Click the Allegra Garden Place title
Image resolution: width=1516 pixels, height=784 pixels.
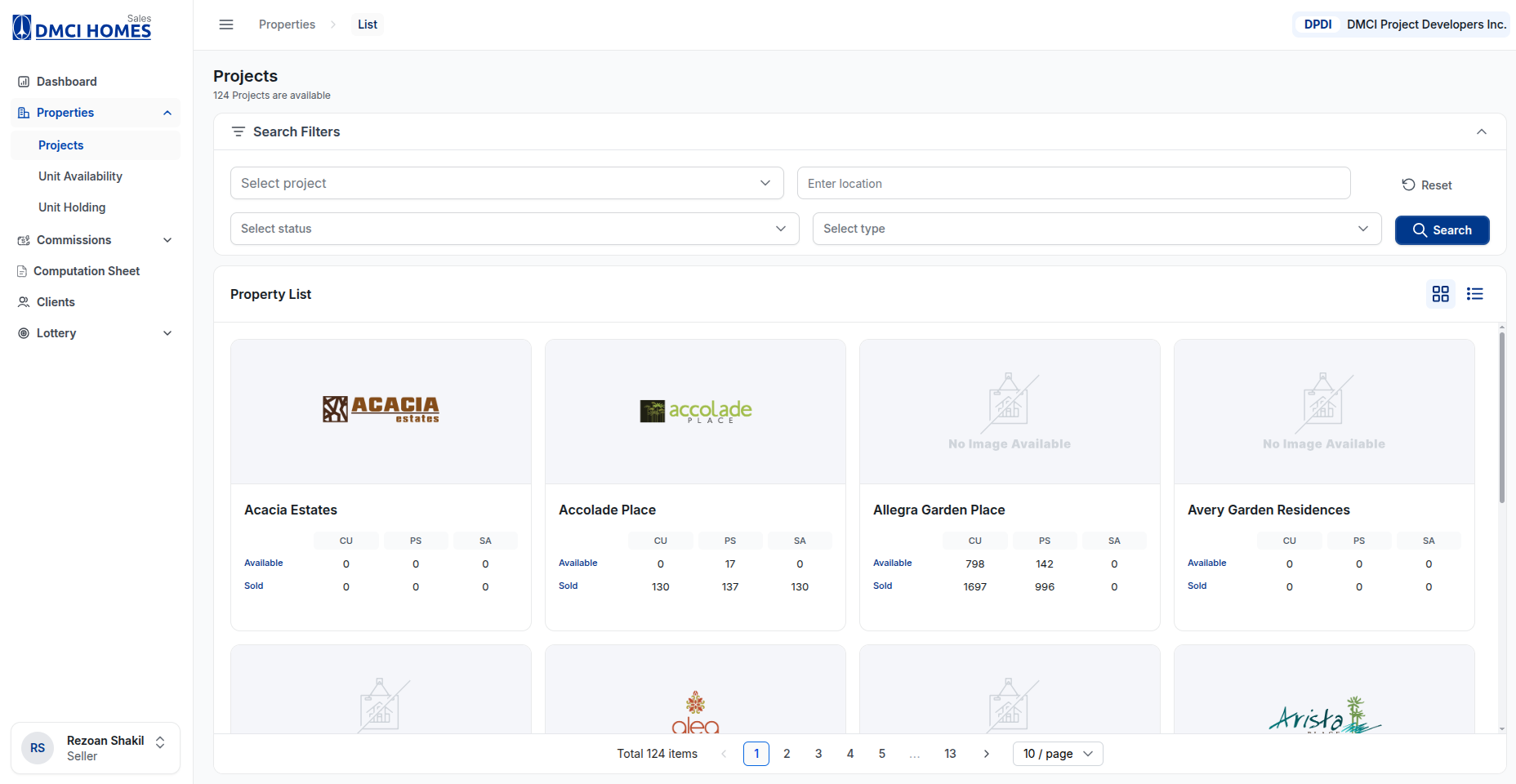pos(939,510)
